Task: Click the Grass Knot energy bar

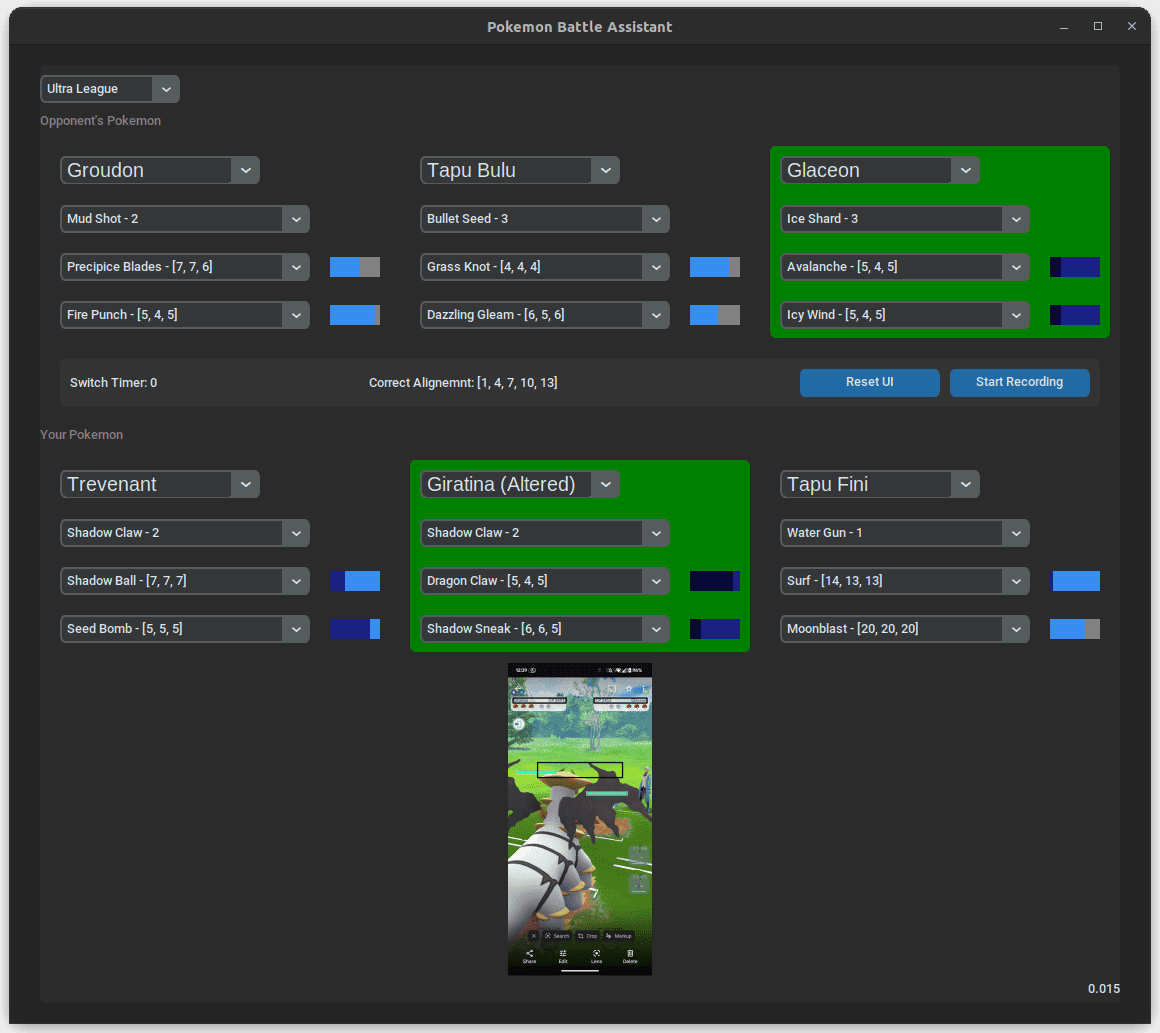Action: tap(715, 267)
